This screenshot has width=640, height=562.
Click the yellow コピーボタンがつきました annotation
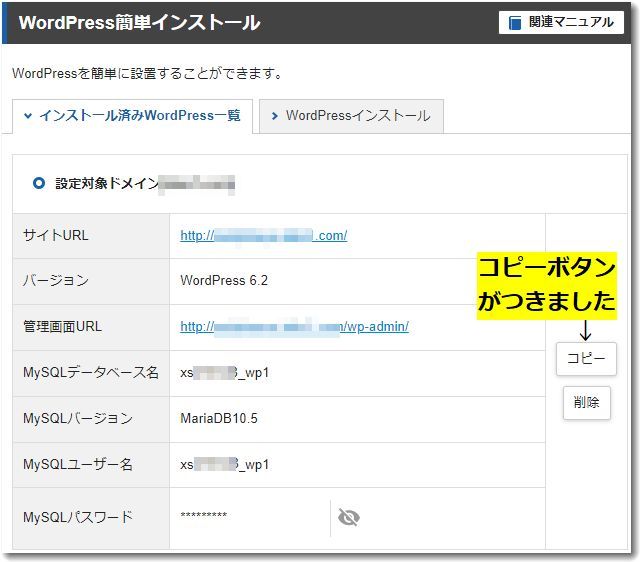tap(546, 285)
